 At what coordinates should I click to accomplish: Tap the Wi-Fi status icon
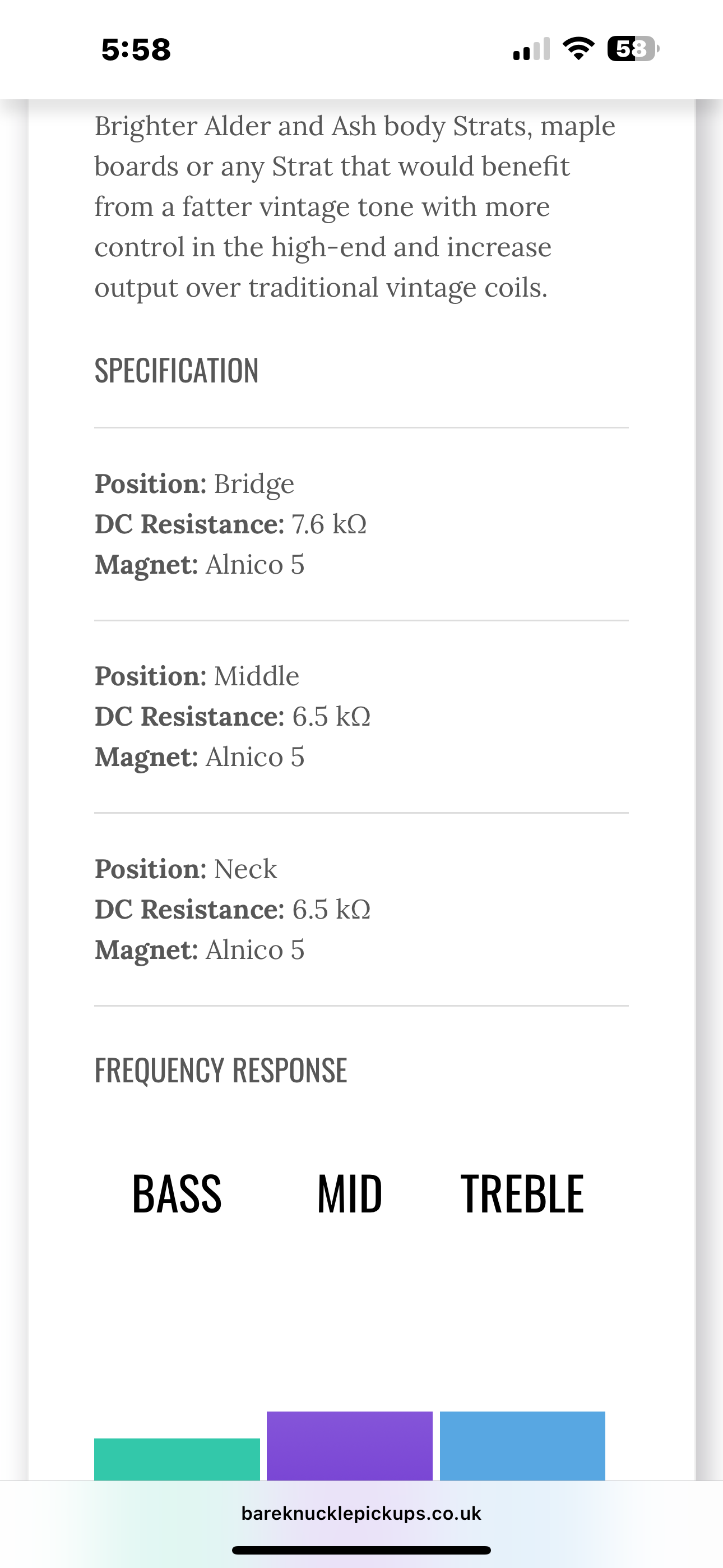[x=578, y=49]
